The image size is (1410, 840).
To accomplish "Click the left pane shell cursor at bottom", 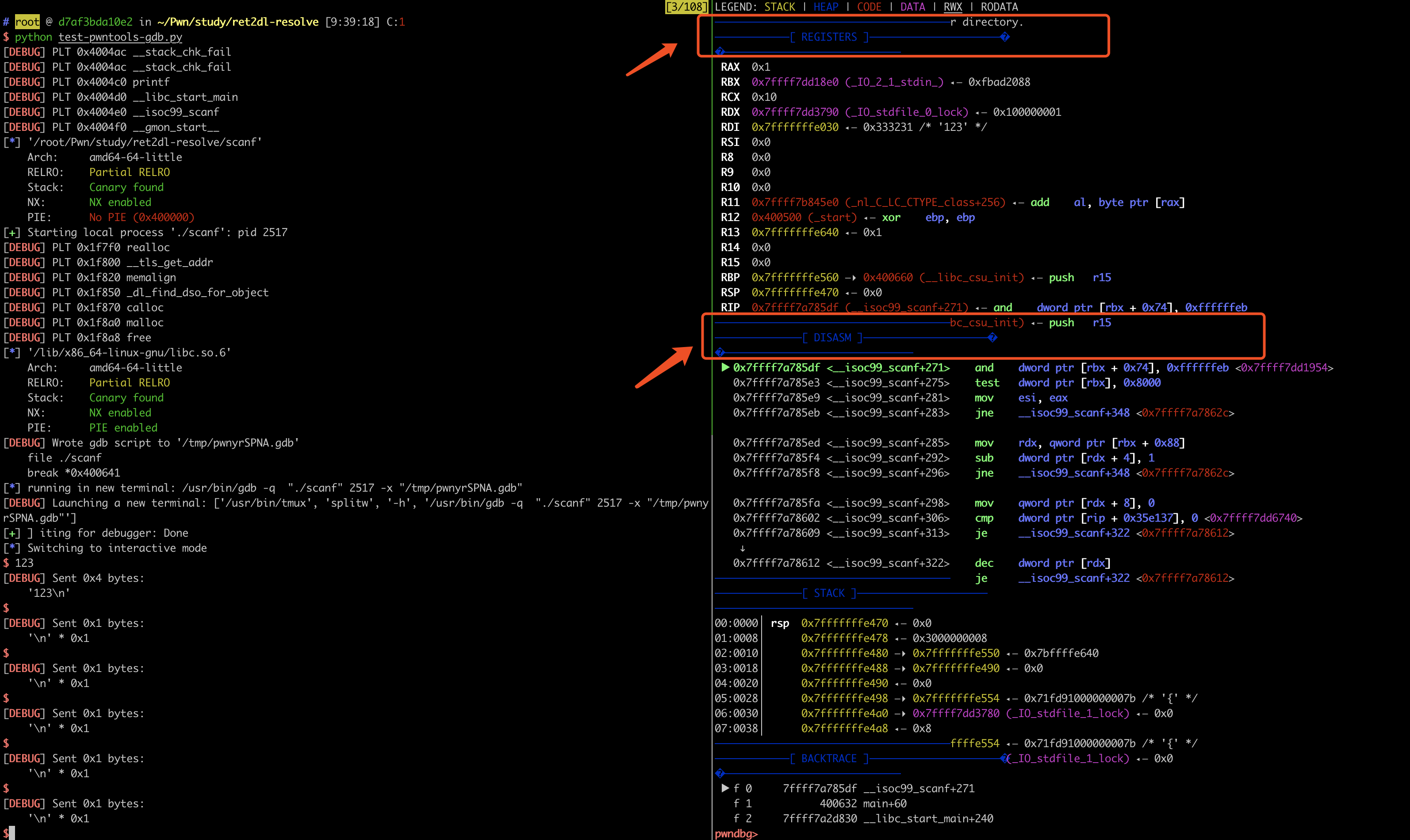I will [12, 833].
